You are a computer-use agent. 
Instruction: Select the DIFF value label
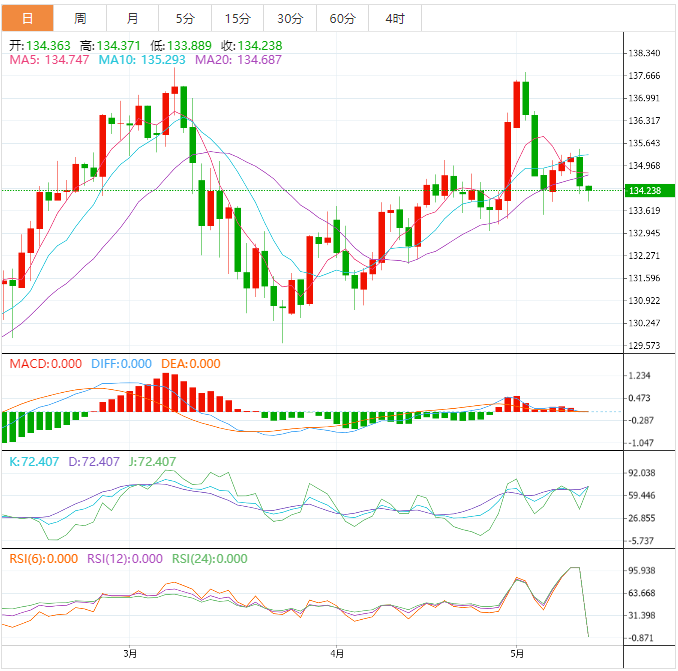121,364
